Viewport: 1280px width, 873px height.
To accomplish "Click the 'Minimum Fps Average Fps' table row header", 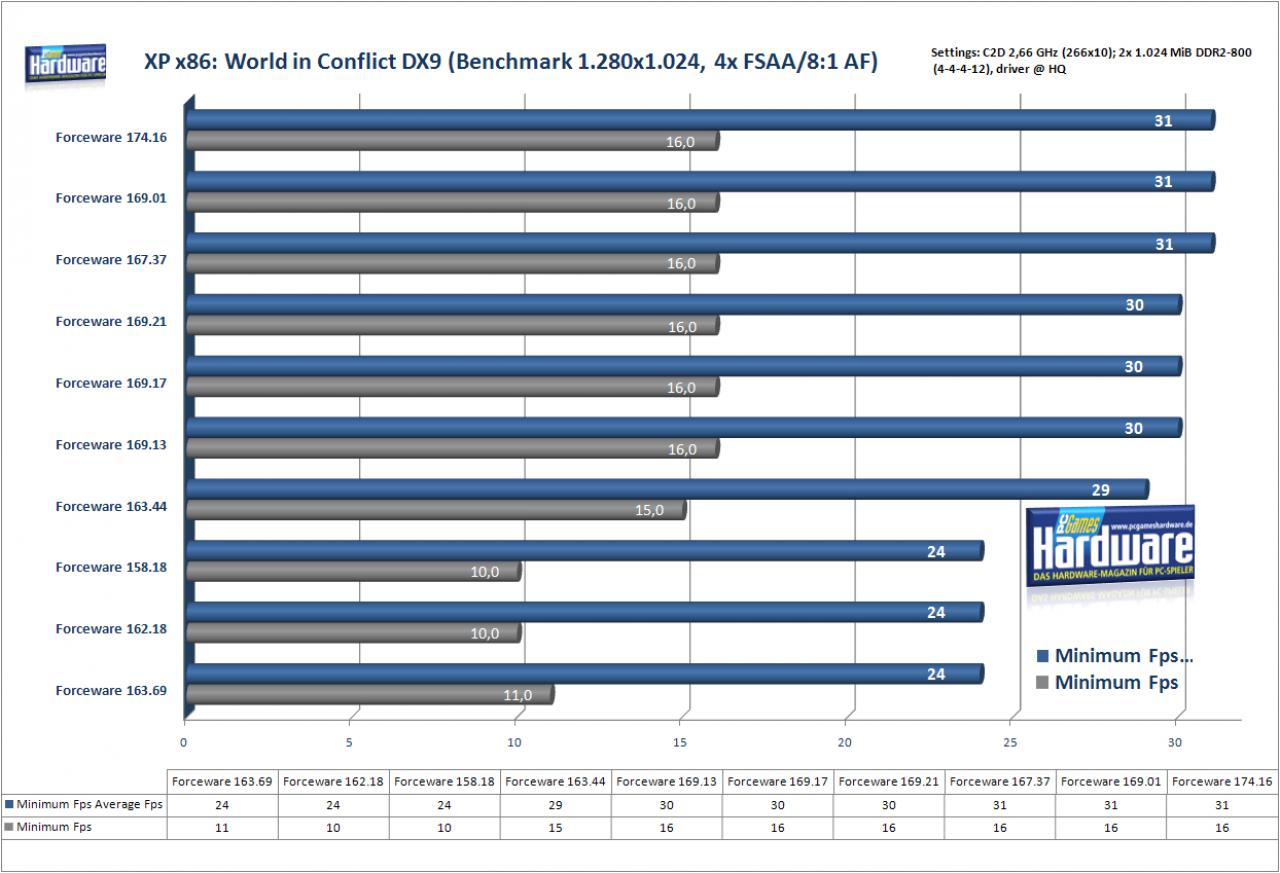I will pyautogui.click(x=84, y=804).
